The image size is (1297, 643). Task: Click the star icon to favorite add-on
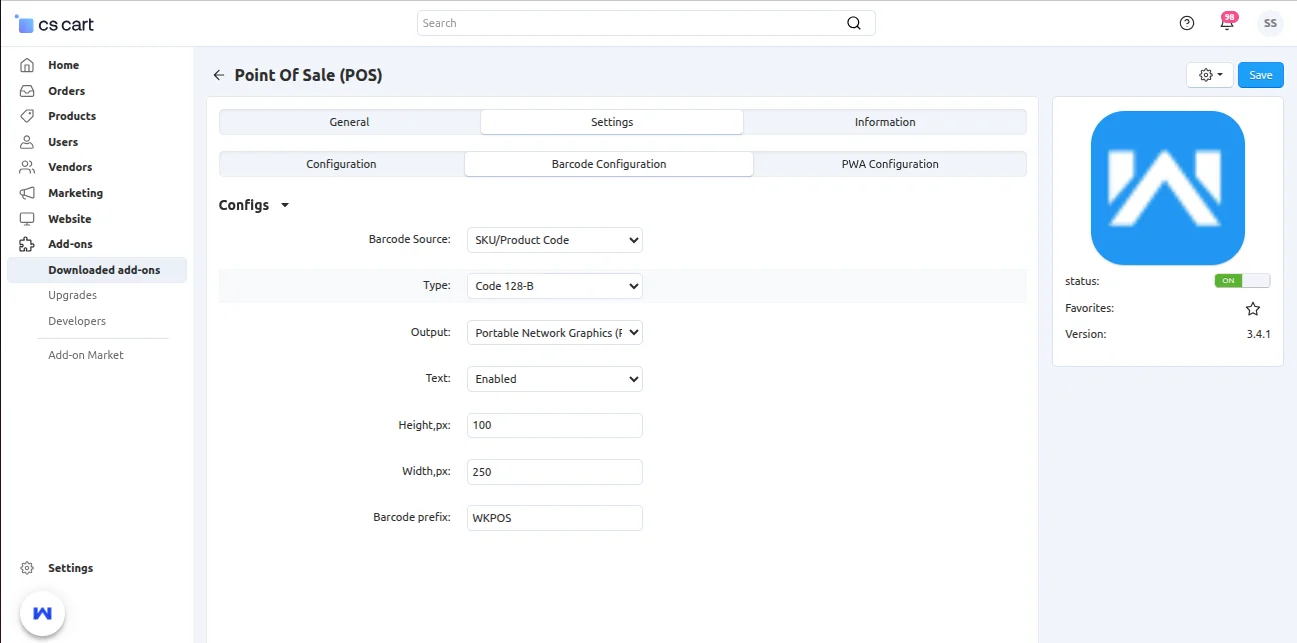1253,309
